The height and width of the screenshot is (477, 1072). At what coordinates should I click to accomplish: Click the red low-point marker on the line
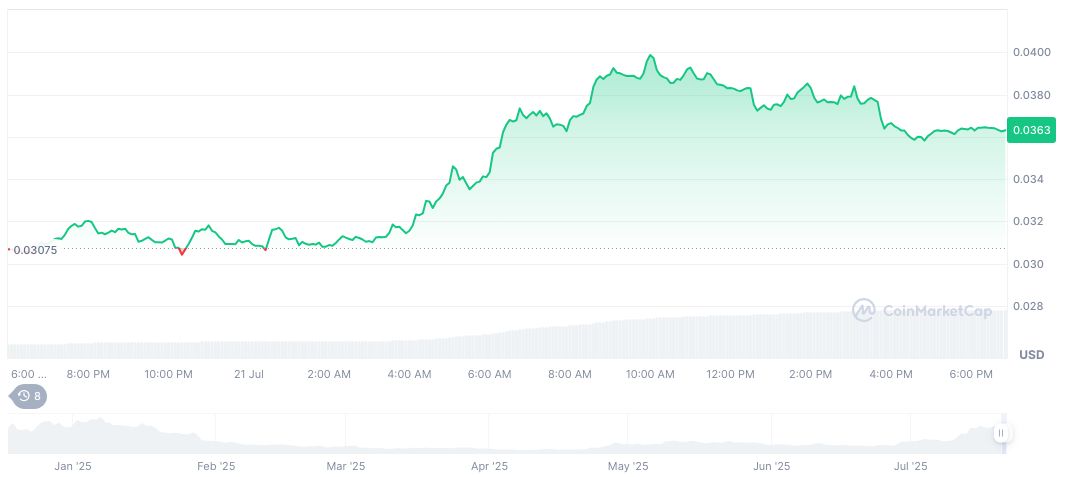pos(181,253)
